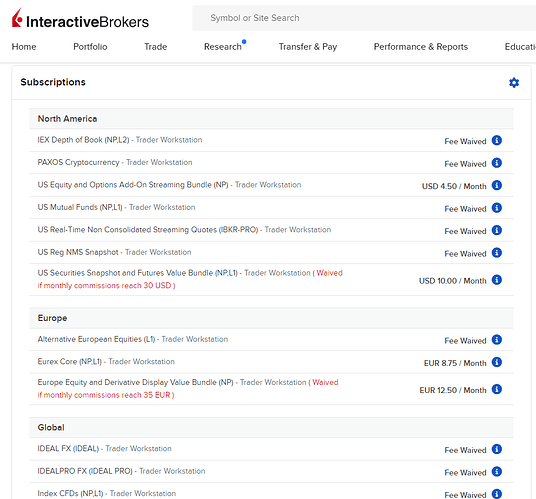The height and width of the screenshot is (499, 536).
Task: Open info for US Securities Snapshot and Futures Bundle
Action: point(497,280)
